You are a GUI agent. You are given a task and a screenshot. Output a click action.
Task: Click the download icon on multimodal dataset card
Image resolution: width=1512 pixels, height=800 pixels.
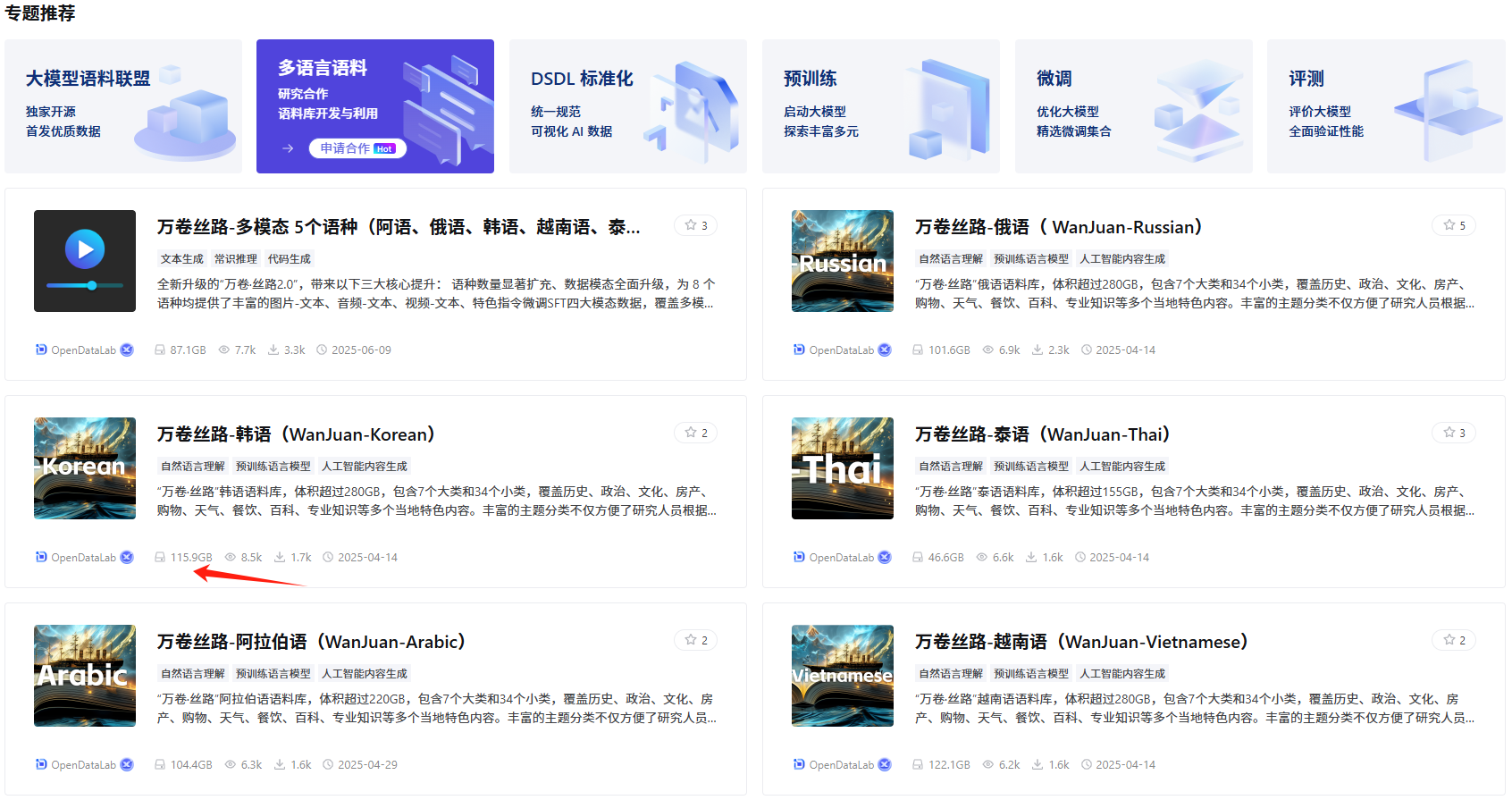tap(273, 350)
